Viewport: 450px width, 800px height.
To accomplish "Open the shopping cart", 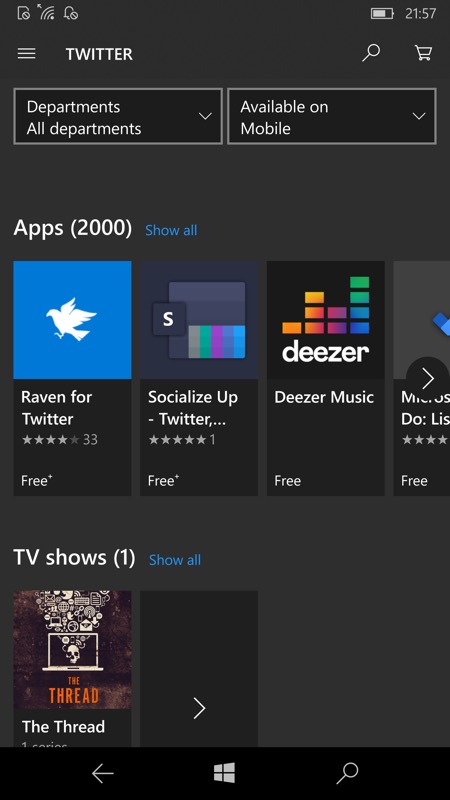I will [x=423, y=53].
